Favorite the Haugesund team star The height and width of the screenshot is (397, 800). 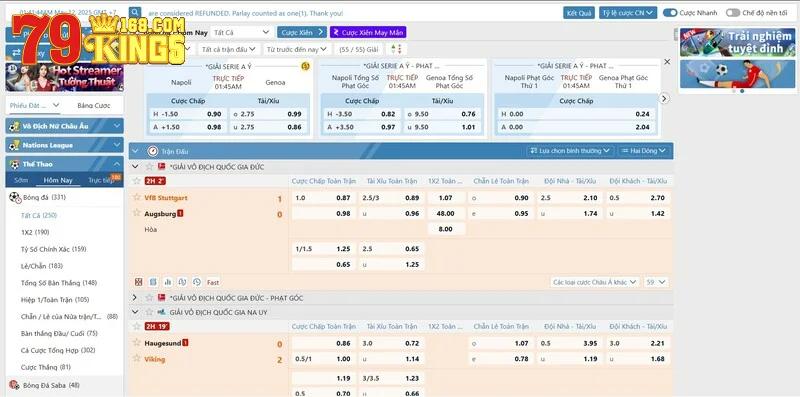click(x=136, y=342)
